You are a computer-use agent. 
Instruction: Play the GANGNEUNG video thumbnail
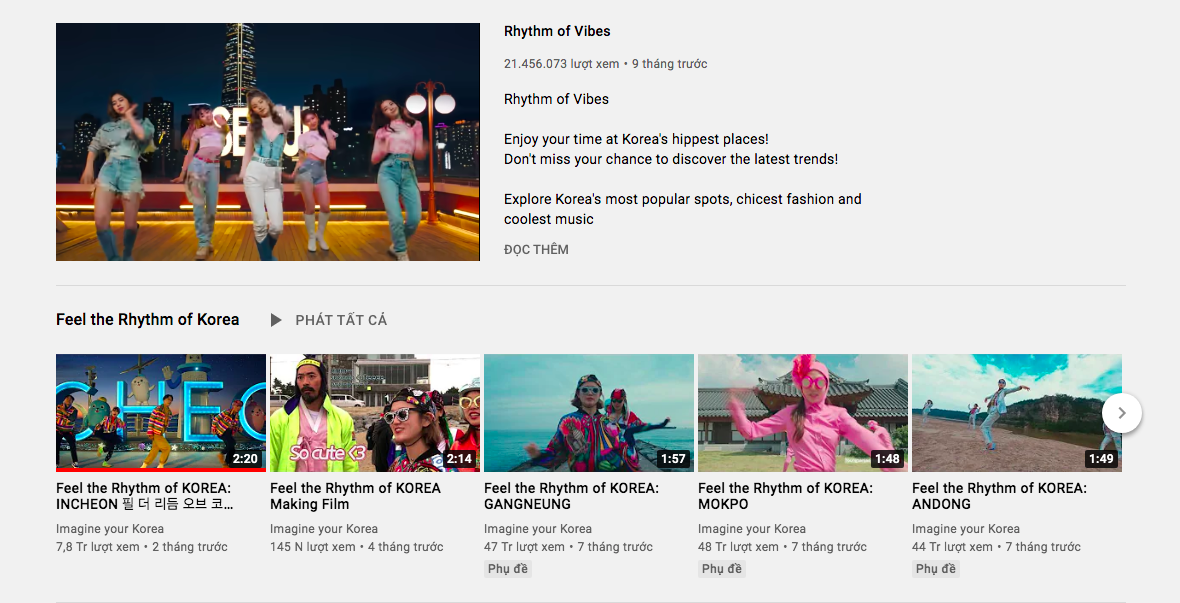(589, 412)
